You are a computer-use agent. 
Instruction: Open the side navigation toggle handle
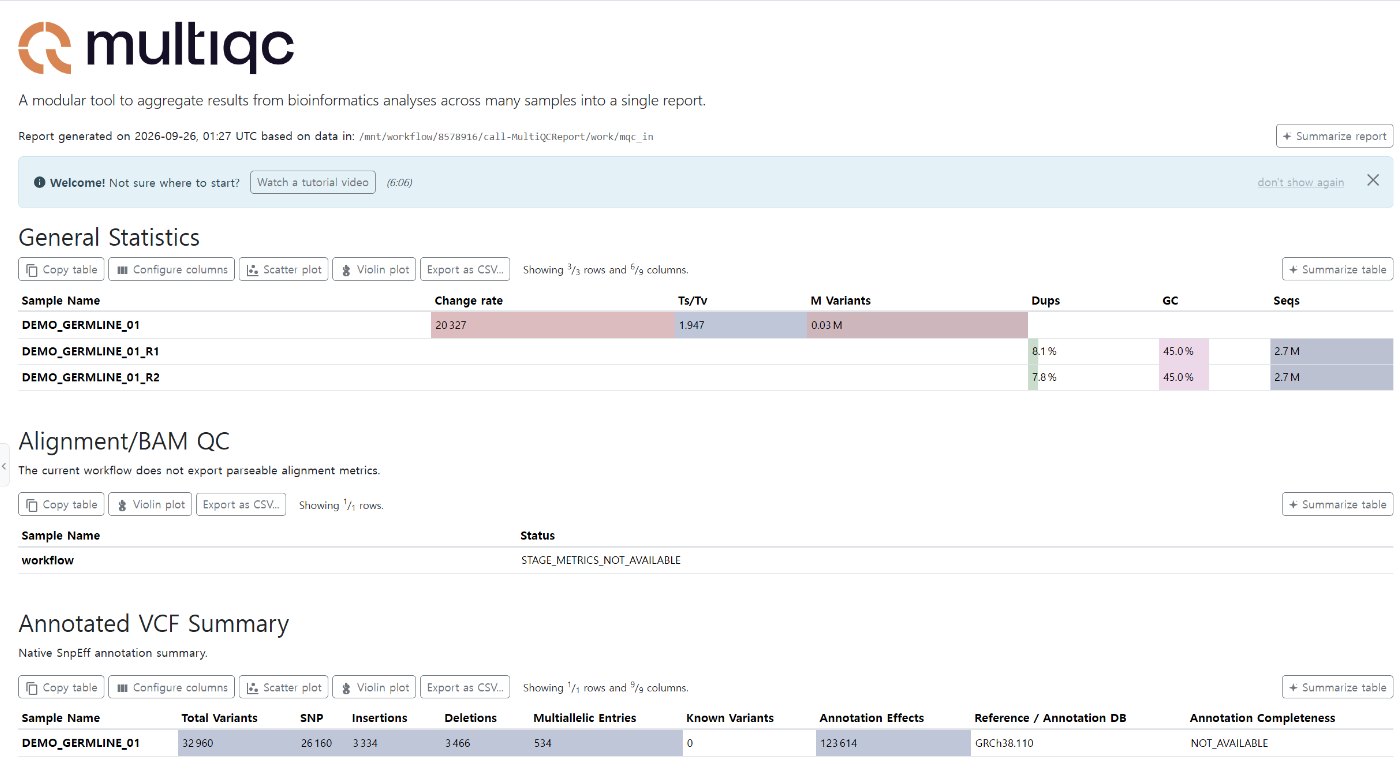point(4,467)
